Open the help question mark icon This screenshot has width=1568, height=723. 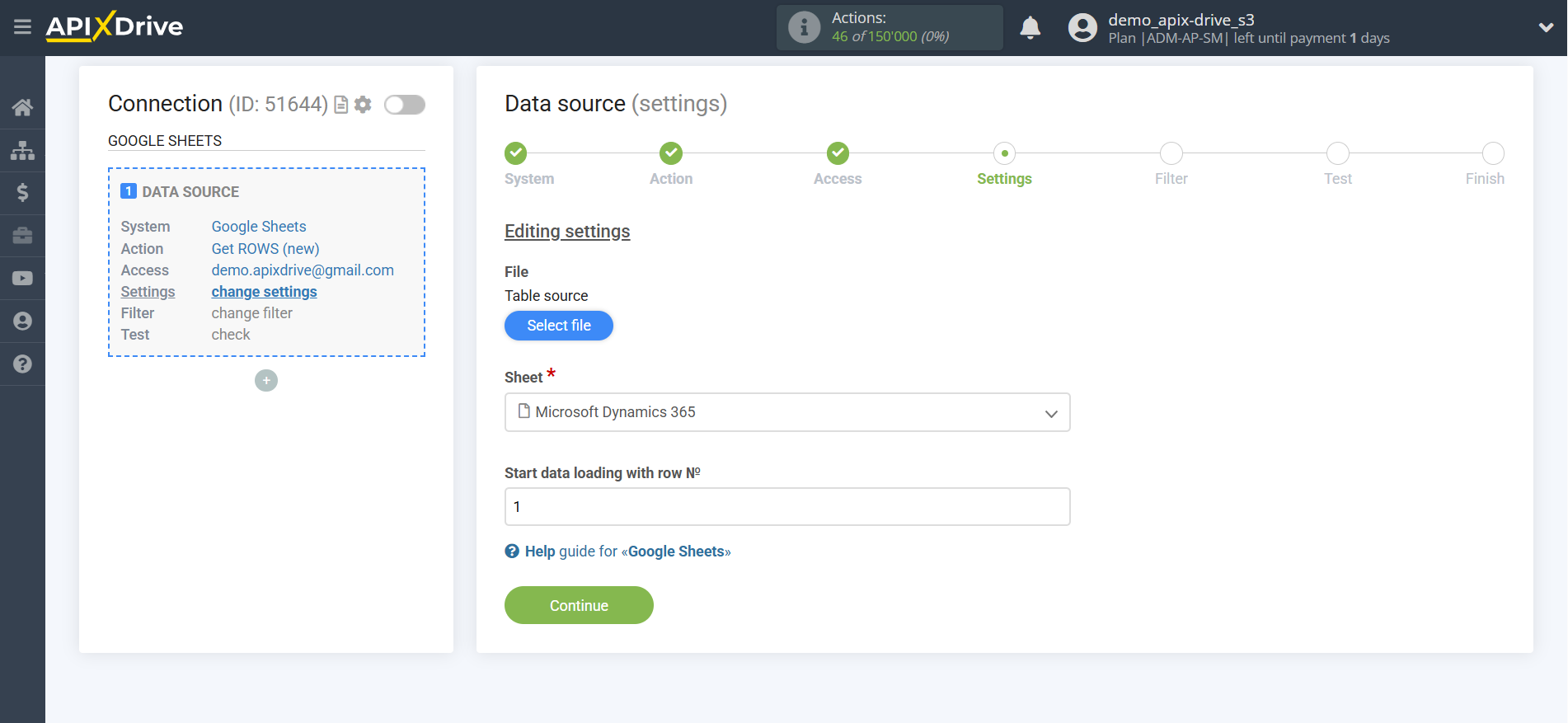[22, 364]
